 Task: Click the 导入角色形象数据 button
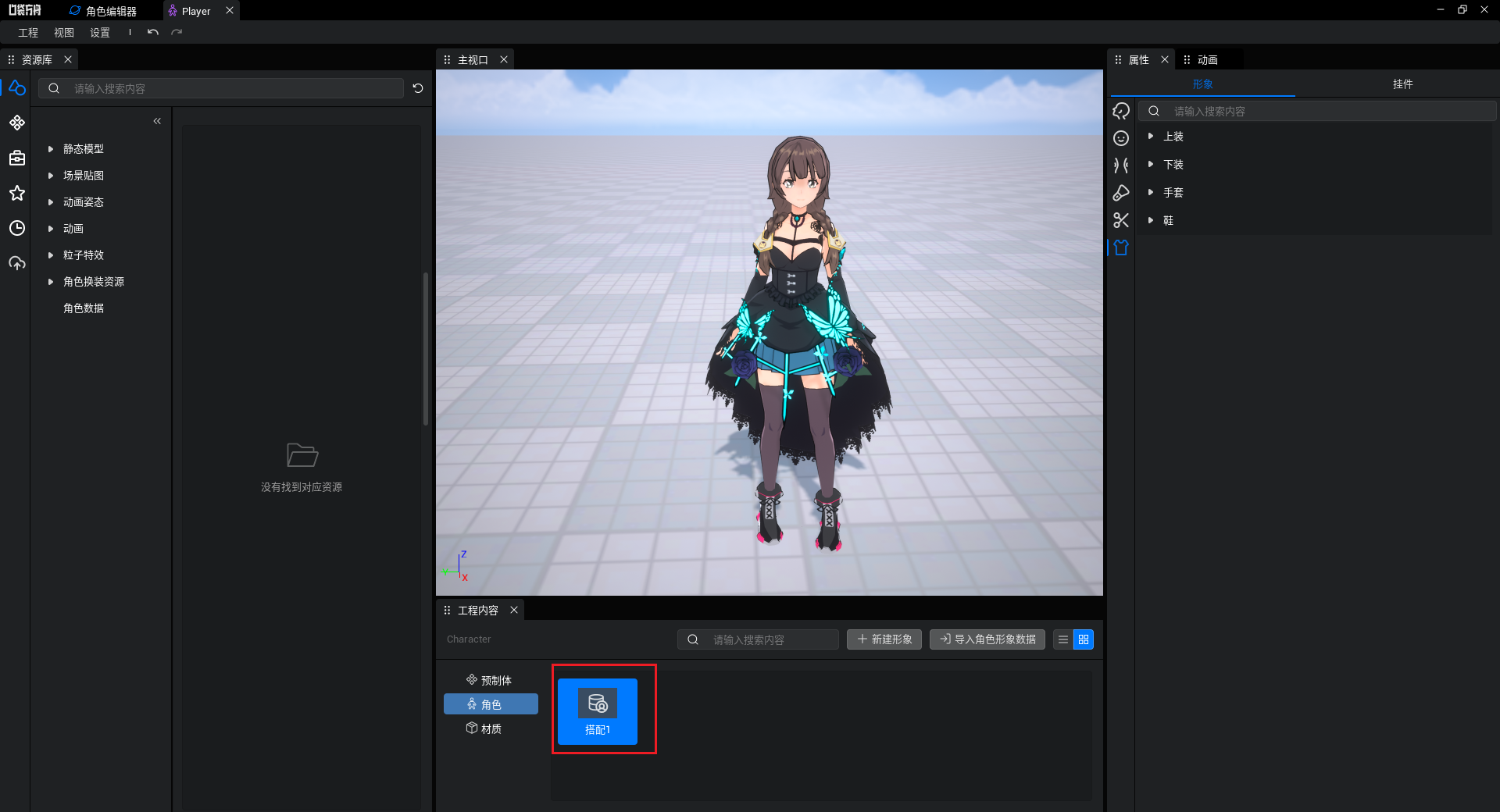tap(987, 639)
